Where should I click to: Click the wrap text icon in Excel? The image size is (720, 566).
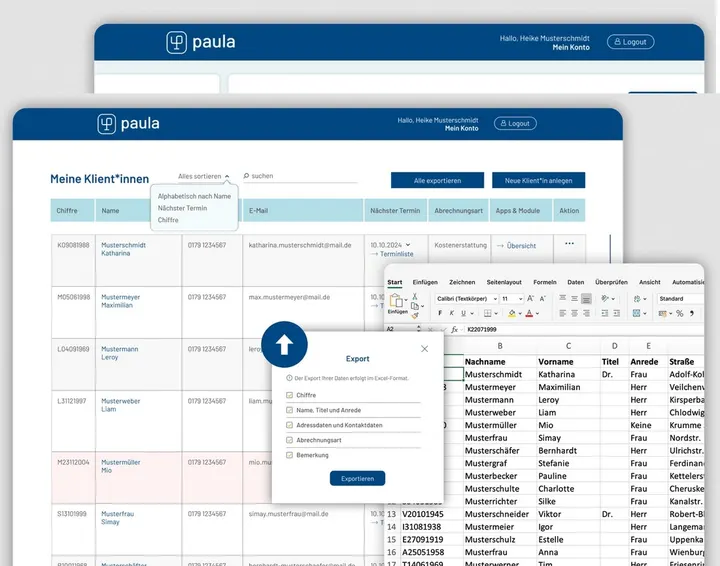(x=637, y=298)
